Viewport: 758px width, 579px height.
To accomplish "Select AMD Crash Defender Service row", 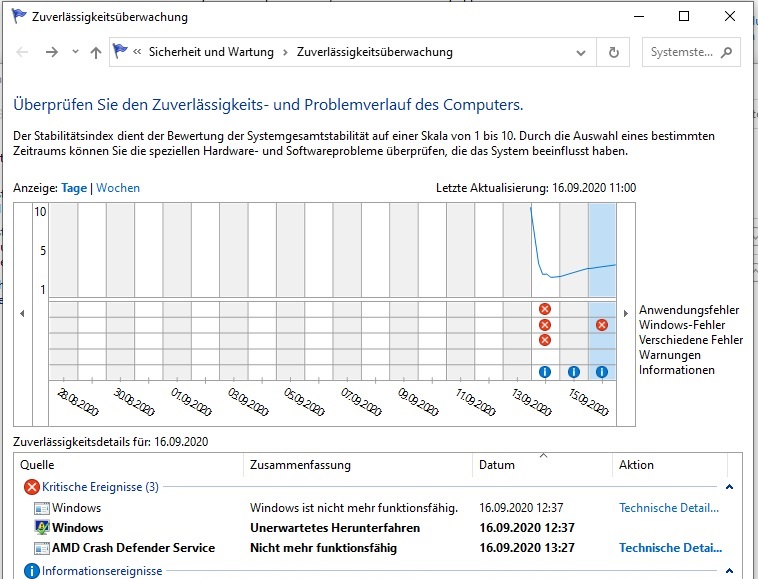I will [377, 548].
